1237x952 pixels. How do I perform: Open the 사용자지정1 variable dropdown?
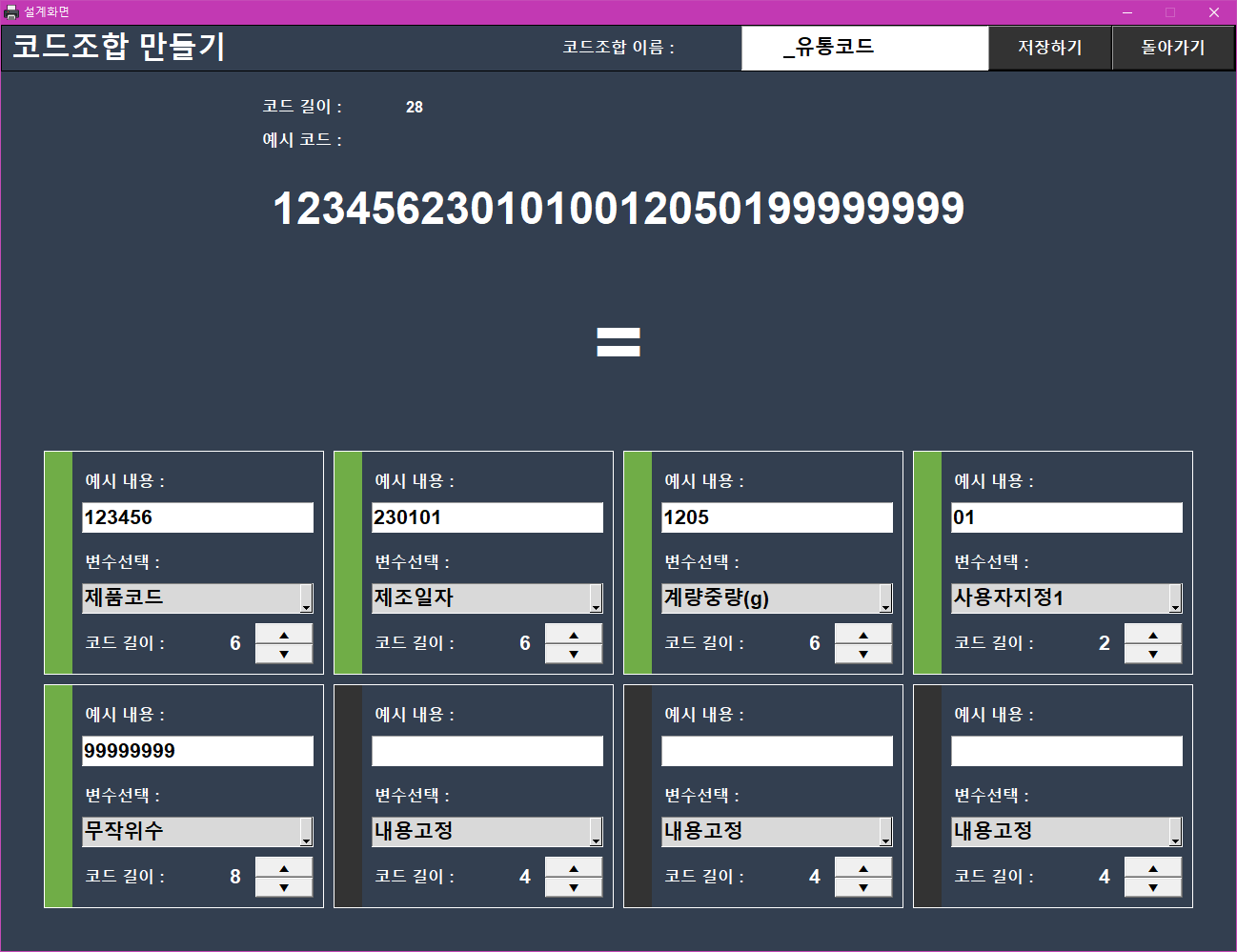click(1175, 598)
